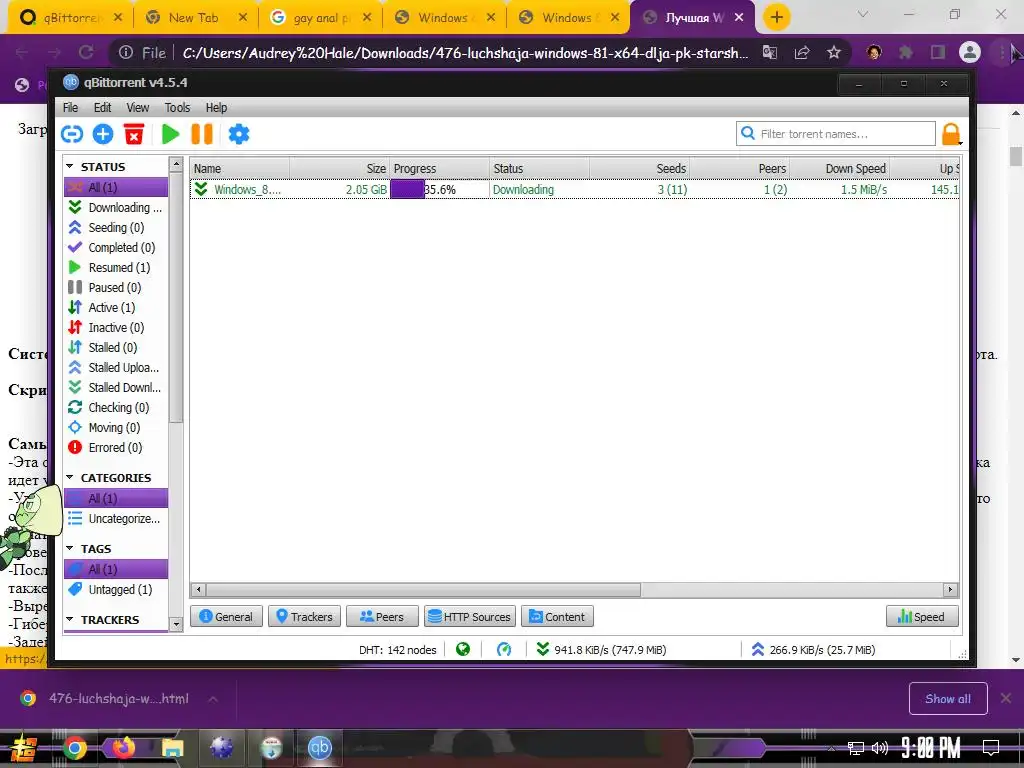Select the Inactive (0) filter
1024x768 pixels.
click(116, 328)
